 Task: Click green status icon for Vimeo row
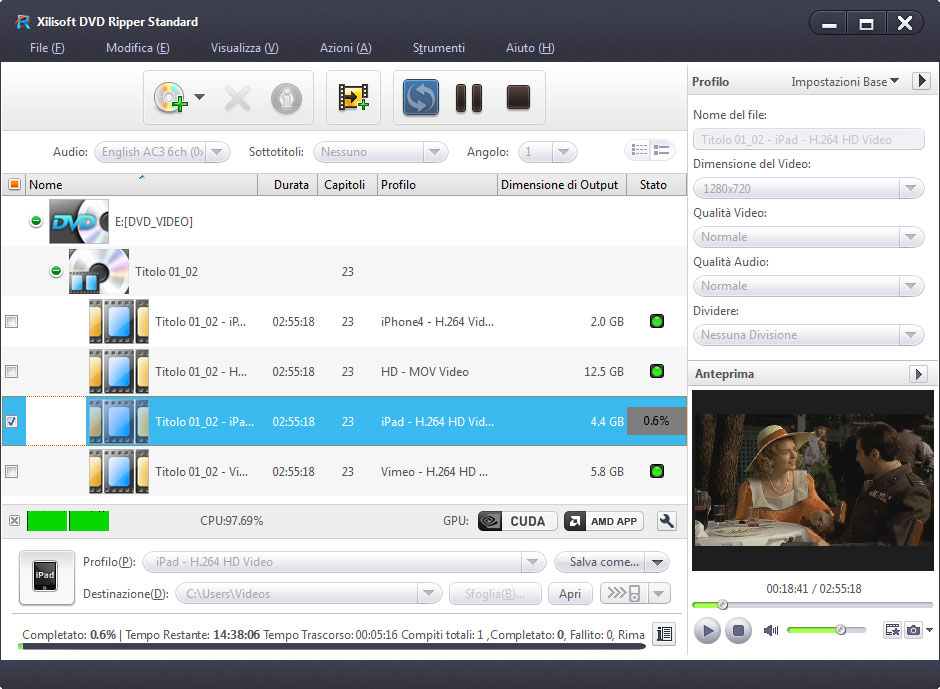(x=657, y=471)
